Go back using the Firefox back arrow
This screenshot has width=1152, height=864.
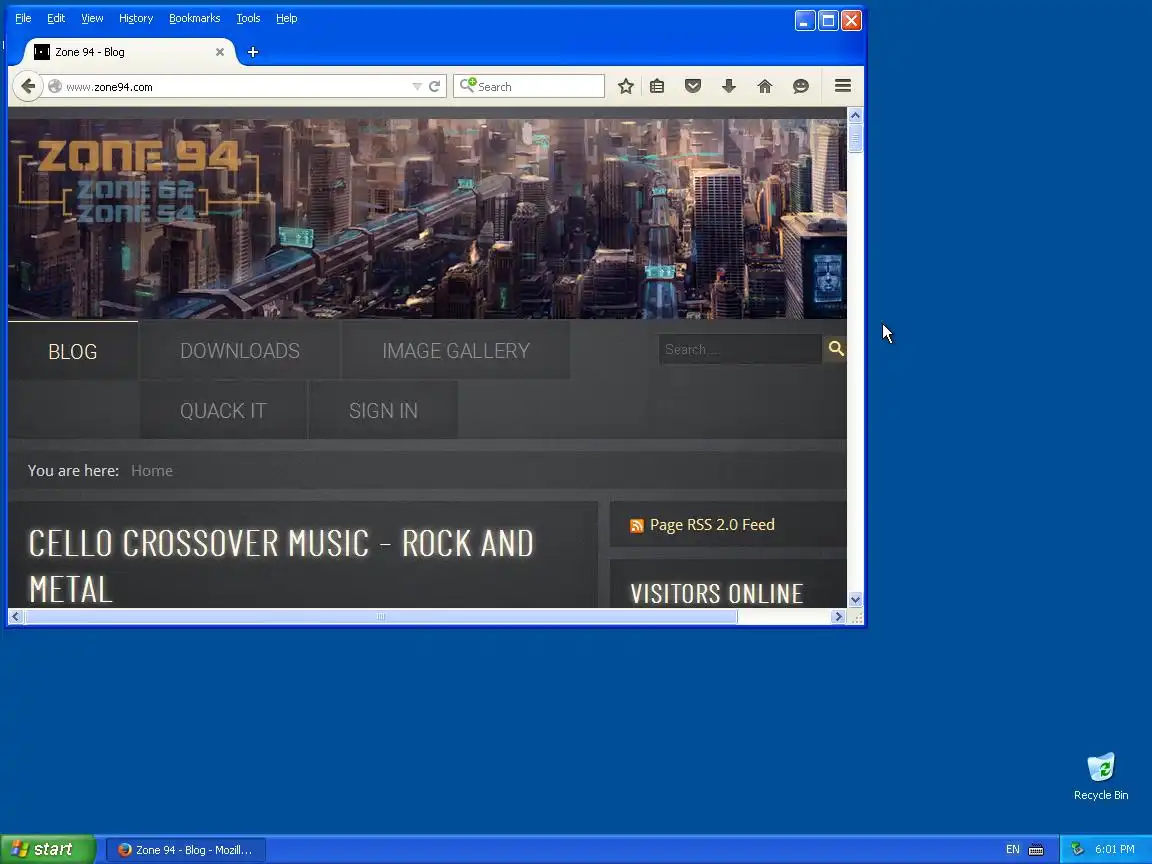coord(27,86)
